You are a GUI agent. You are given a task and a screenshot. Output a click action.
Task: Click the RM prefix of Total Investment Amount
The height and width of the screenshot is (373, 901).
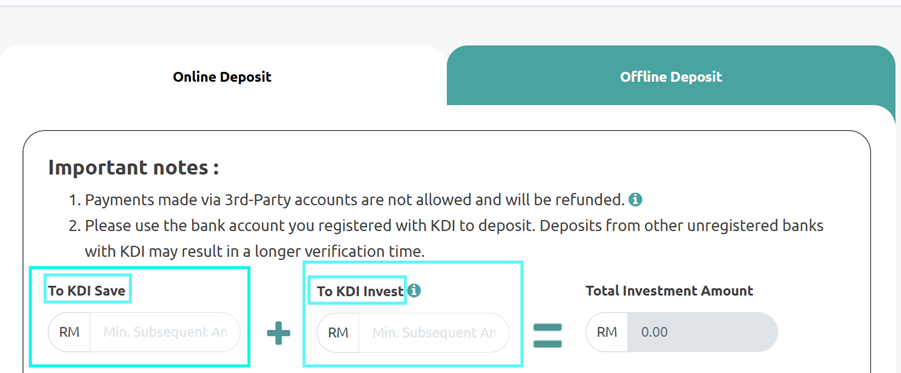click(x=607, y=332)
